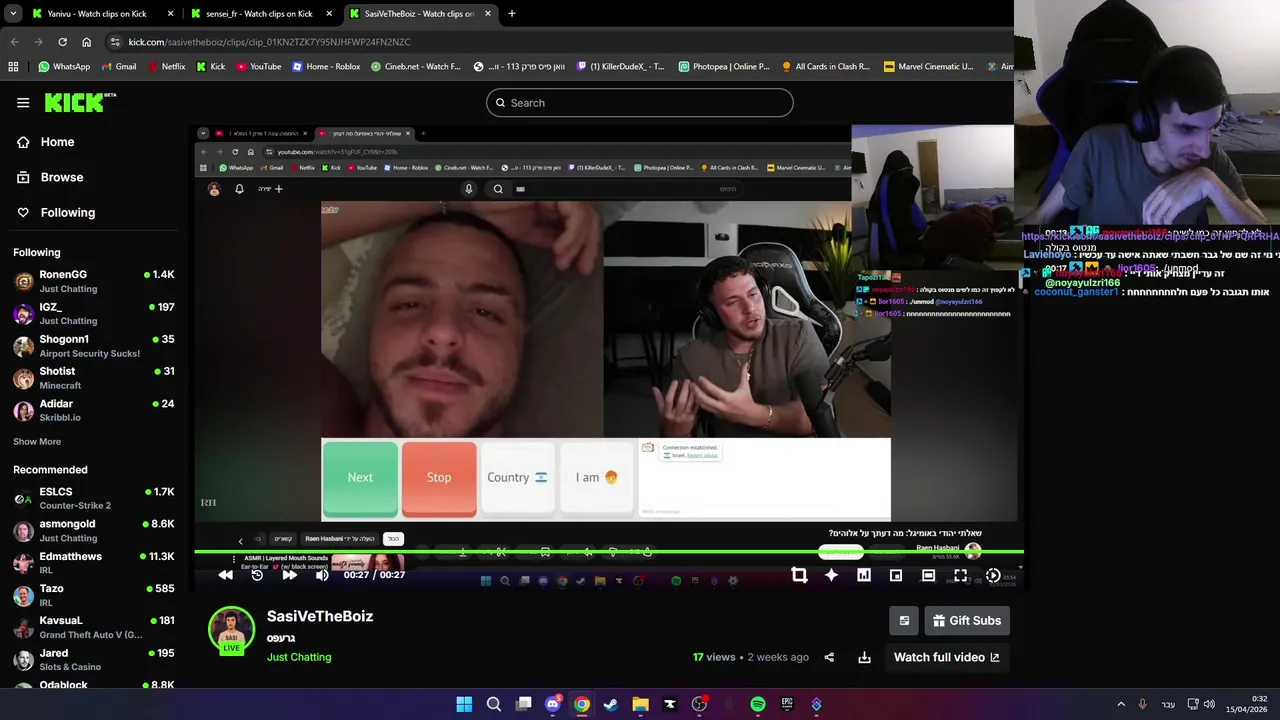Click the replay circular-arrow player icon

(257, 575)
